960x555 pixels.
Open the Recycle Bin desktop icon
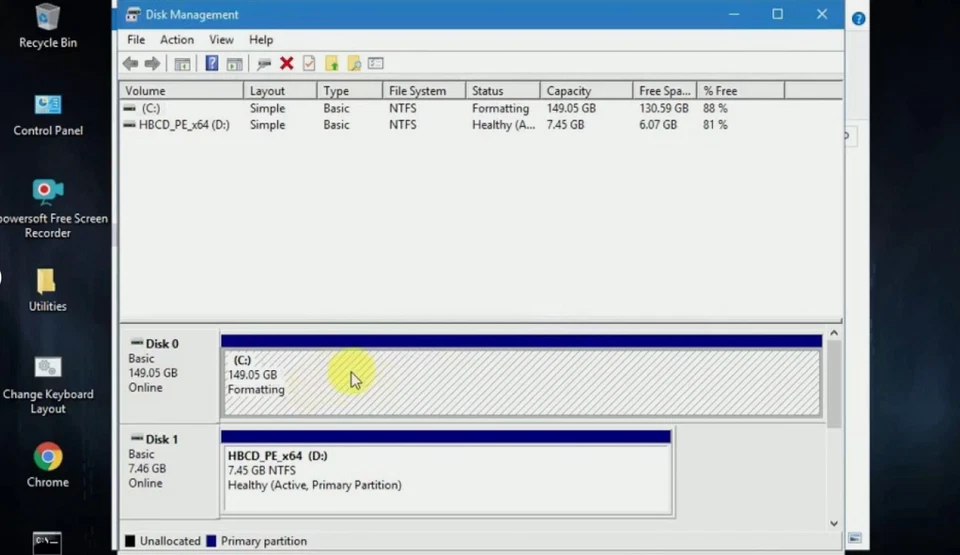[x=48, y=26]
